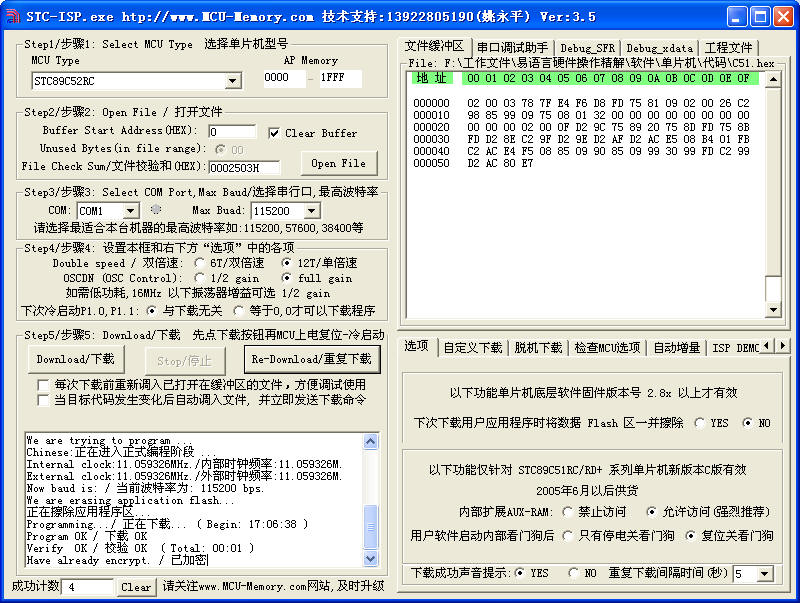The image size is (800, 603).
Task: Click the Buffer Start Address field
Action: point(232,132)
